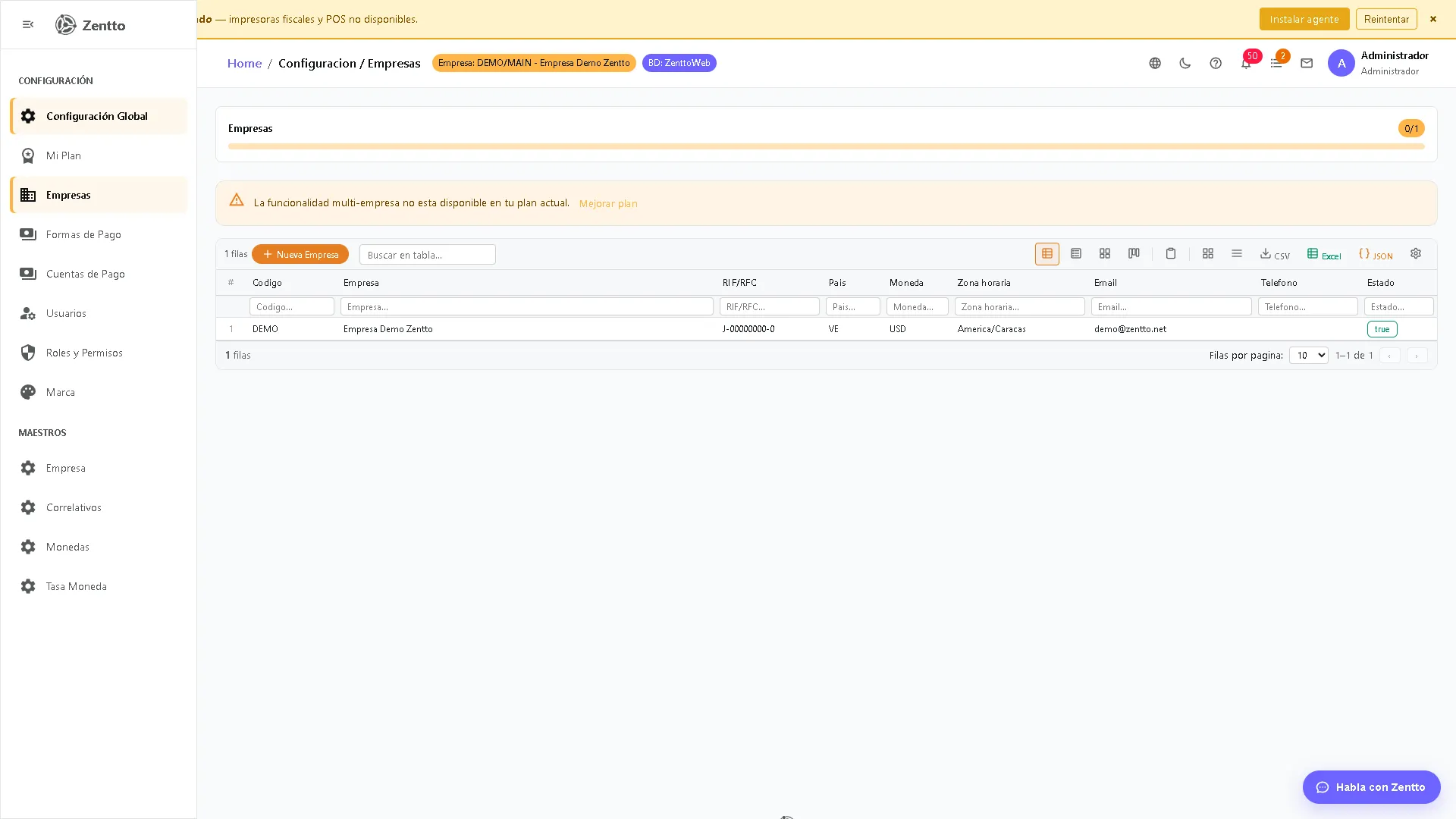
Task: Focus the RIF/RFC filter field
Action: (x=770, y=306)
